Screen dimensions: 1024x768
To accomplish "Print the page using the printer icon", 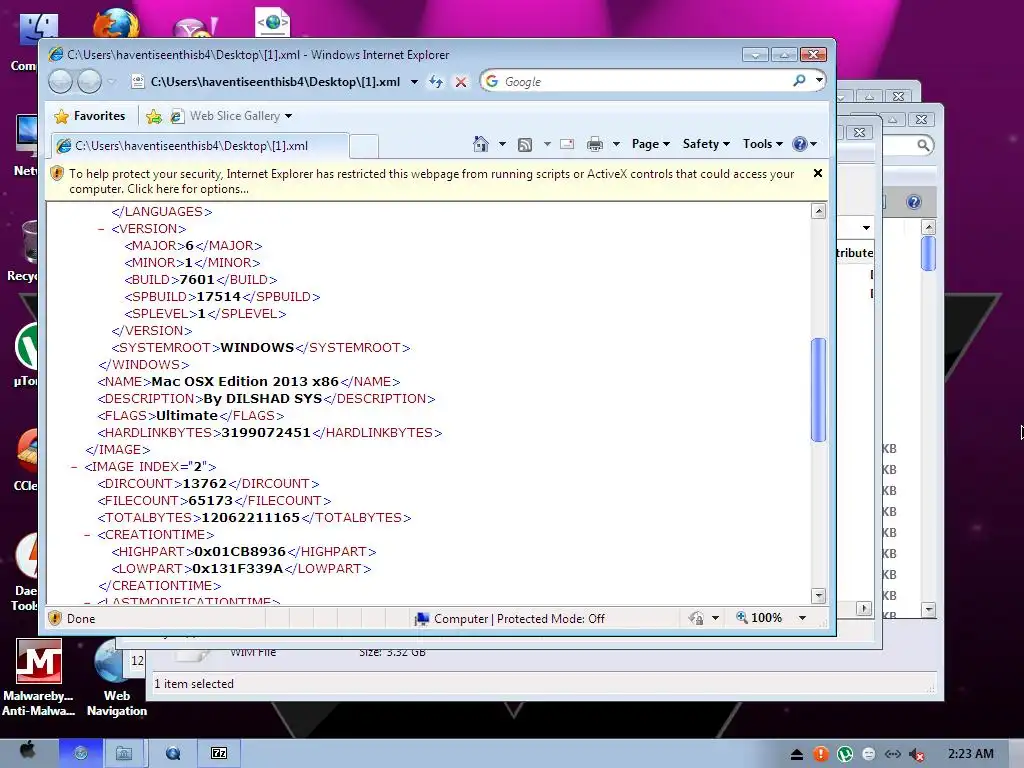I will click(594, 144).
